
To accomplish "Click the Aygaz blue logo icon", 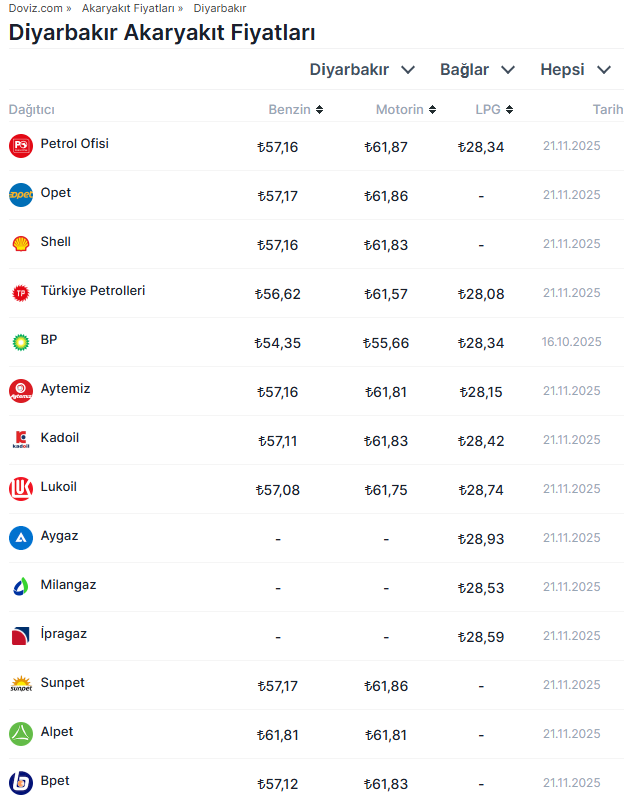I will click(x=20, y=538).
